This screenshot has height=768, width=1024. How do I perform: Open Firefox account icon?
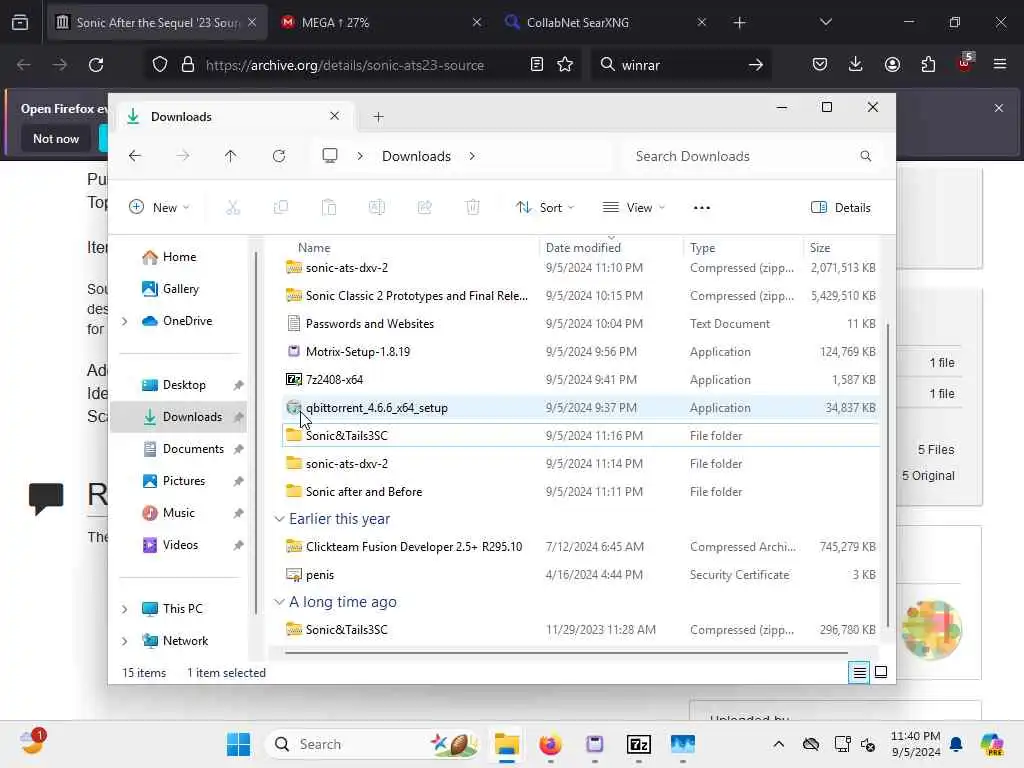tap(892, 65)
